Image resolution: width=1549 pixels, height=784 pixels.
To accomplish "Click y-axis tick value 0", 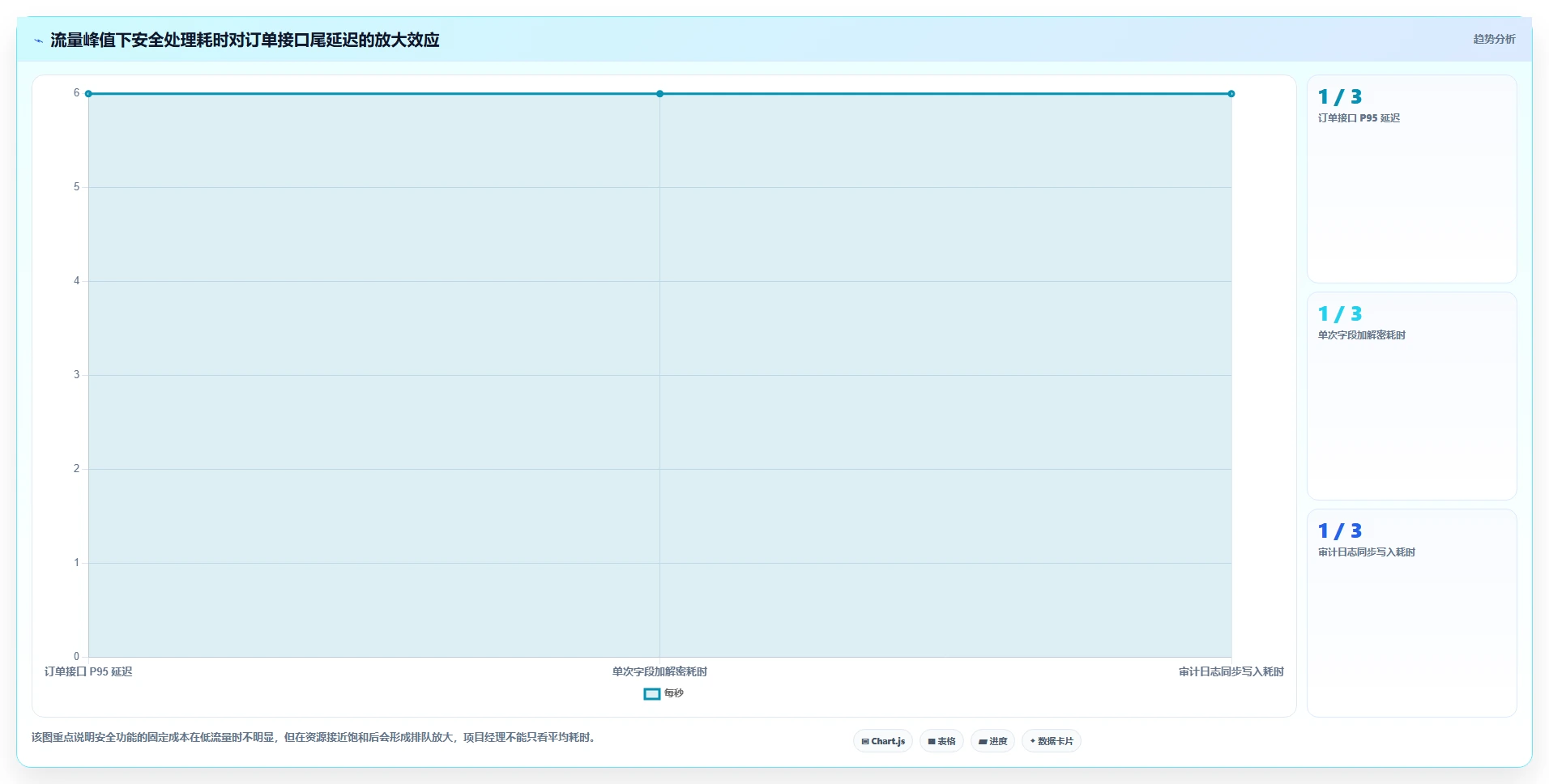I will 77,657.
